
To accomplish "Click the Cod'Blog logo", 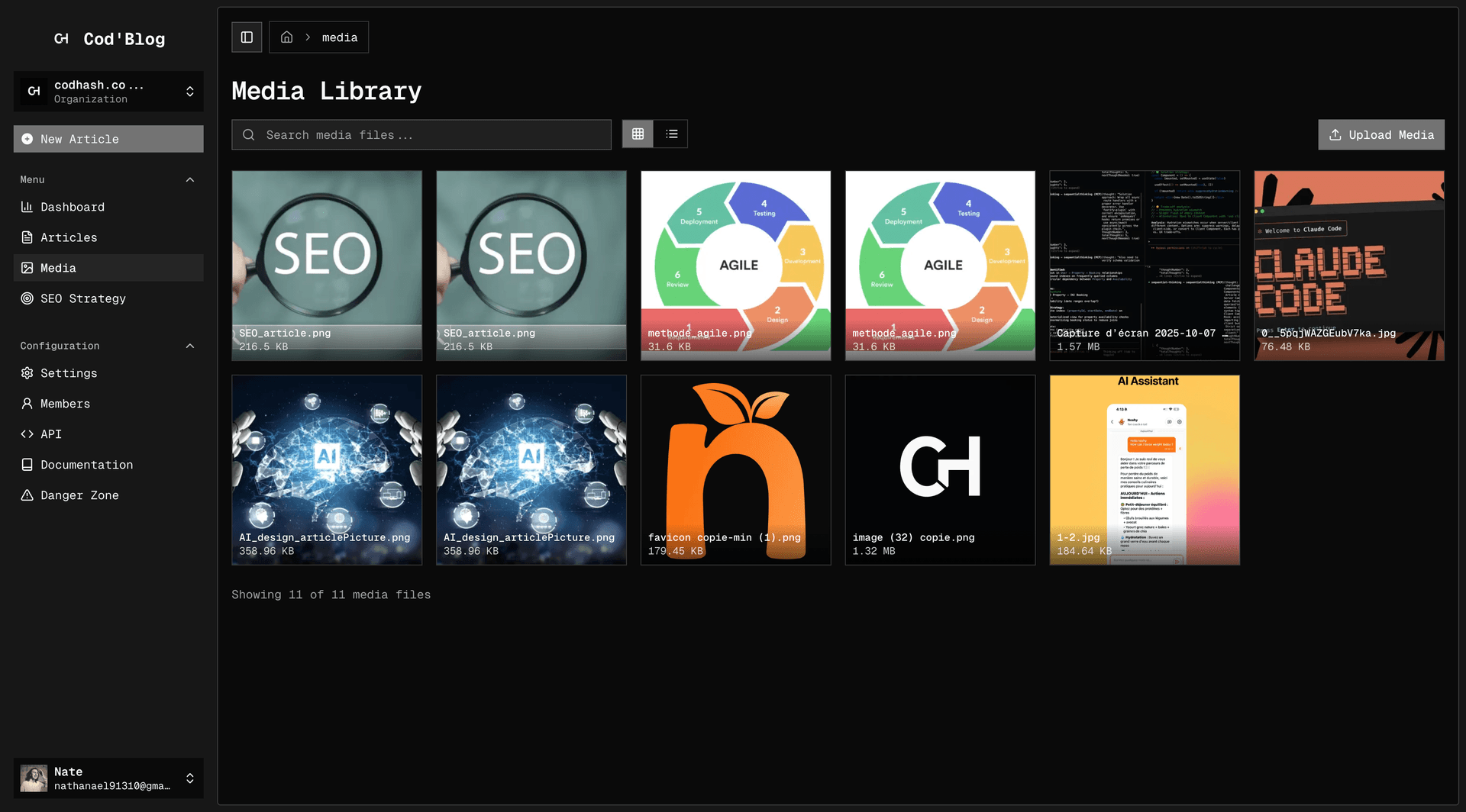I will (109, 38).
